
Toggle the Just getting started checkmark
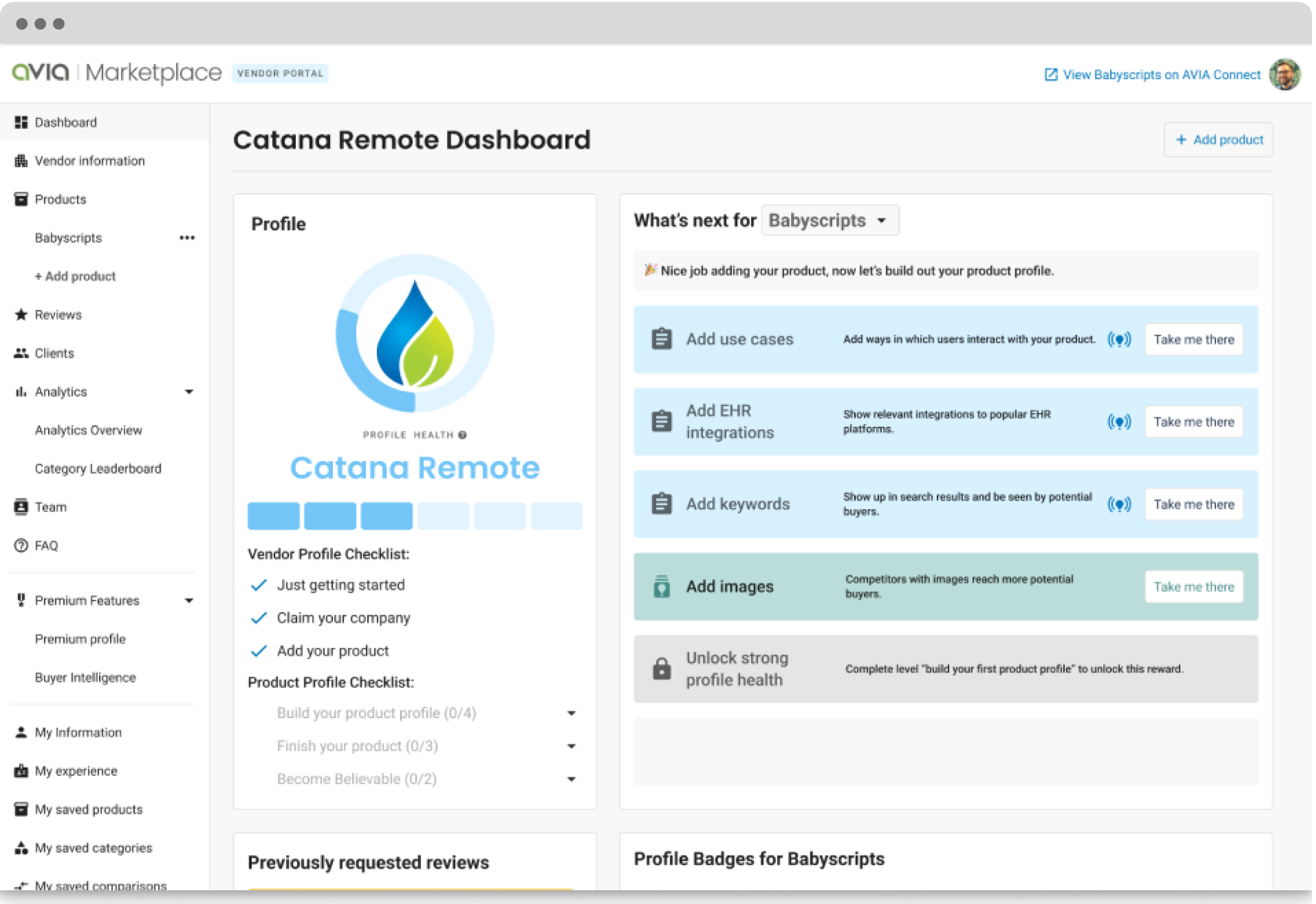259,585
